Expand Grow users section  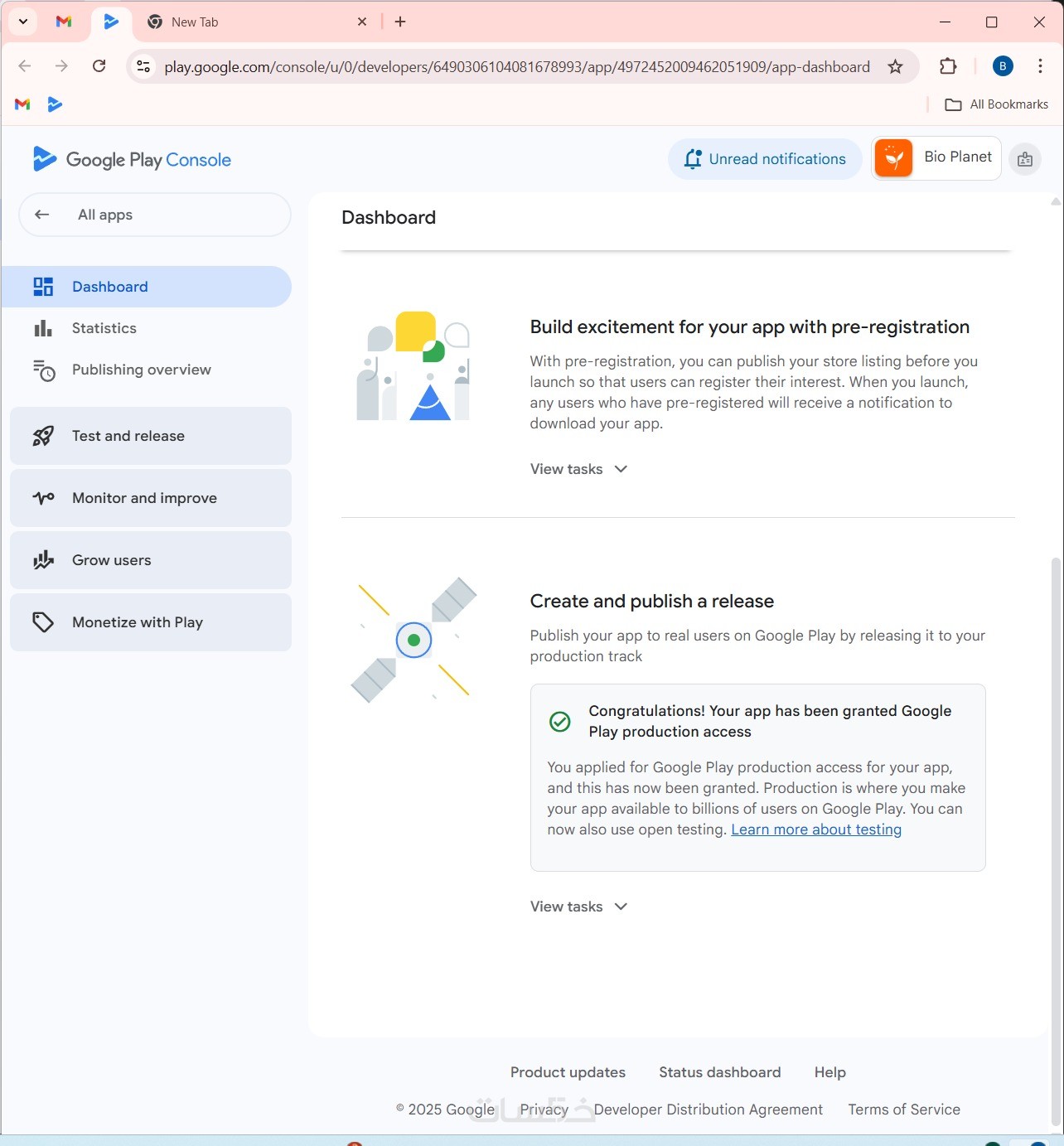point(151,560)
